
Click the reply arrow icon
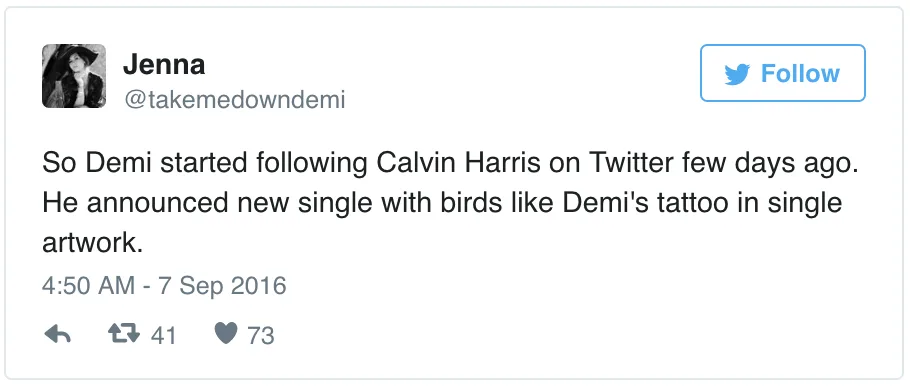click(57, 334)
